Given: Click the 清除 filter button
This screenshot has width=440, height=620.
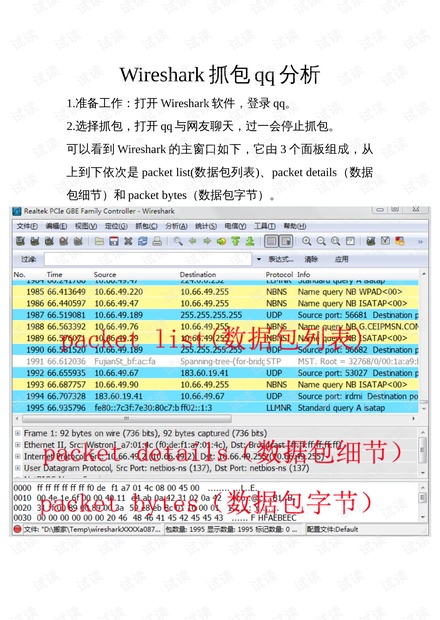Looking at the screenshot, I should point(311,259).
